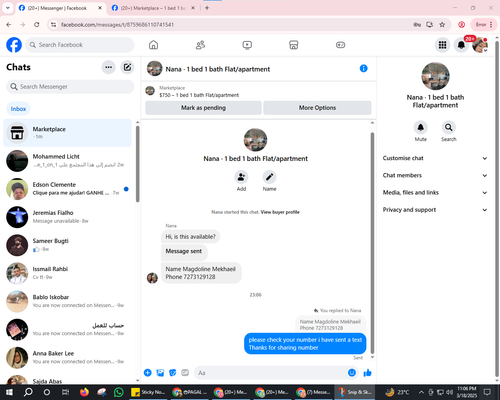Send a thumbs-up like
The width and height of the screenshot is (500, 400).
point(367,373)
